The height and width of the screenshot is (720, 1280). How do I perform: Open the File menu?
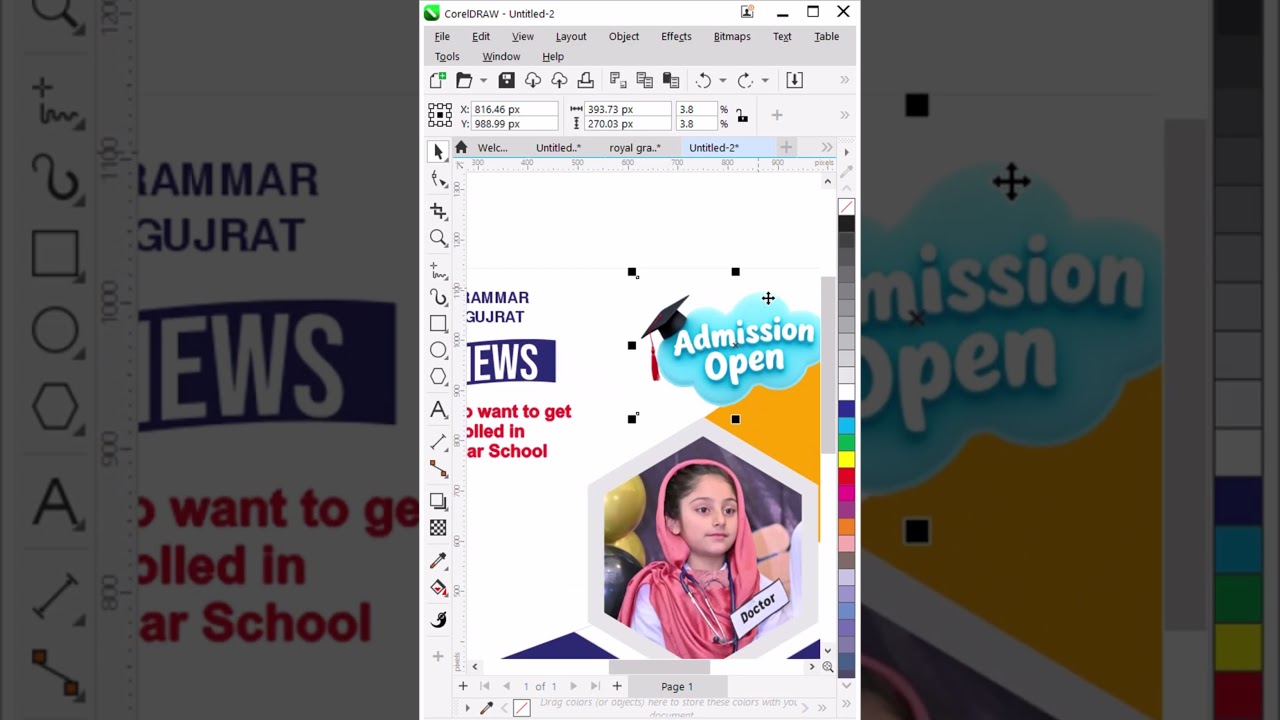pos(442,36)
